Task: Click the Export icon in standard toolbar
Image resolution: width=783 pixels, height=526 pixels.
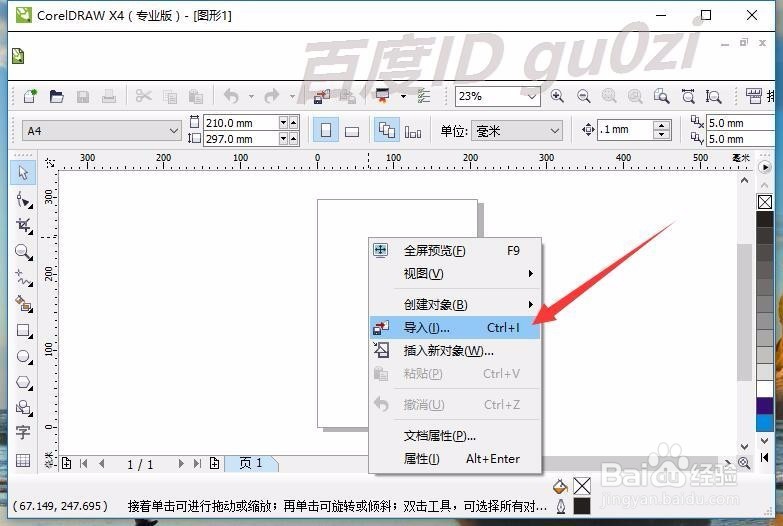Action: 348,96
